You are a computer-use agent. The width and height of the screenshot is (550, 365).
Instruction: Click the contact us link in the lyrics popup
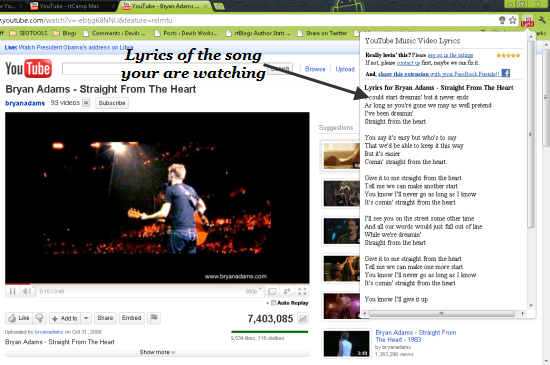point(408,63)
